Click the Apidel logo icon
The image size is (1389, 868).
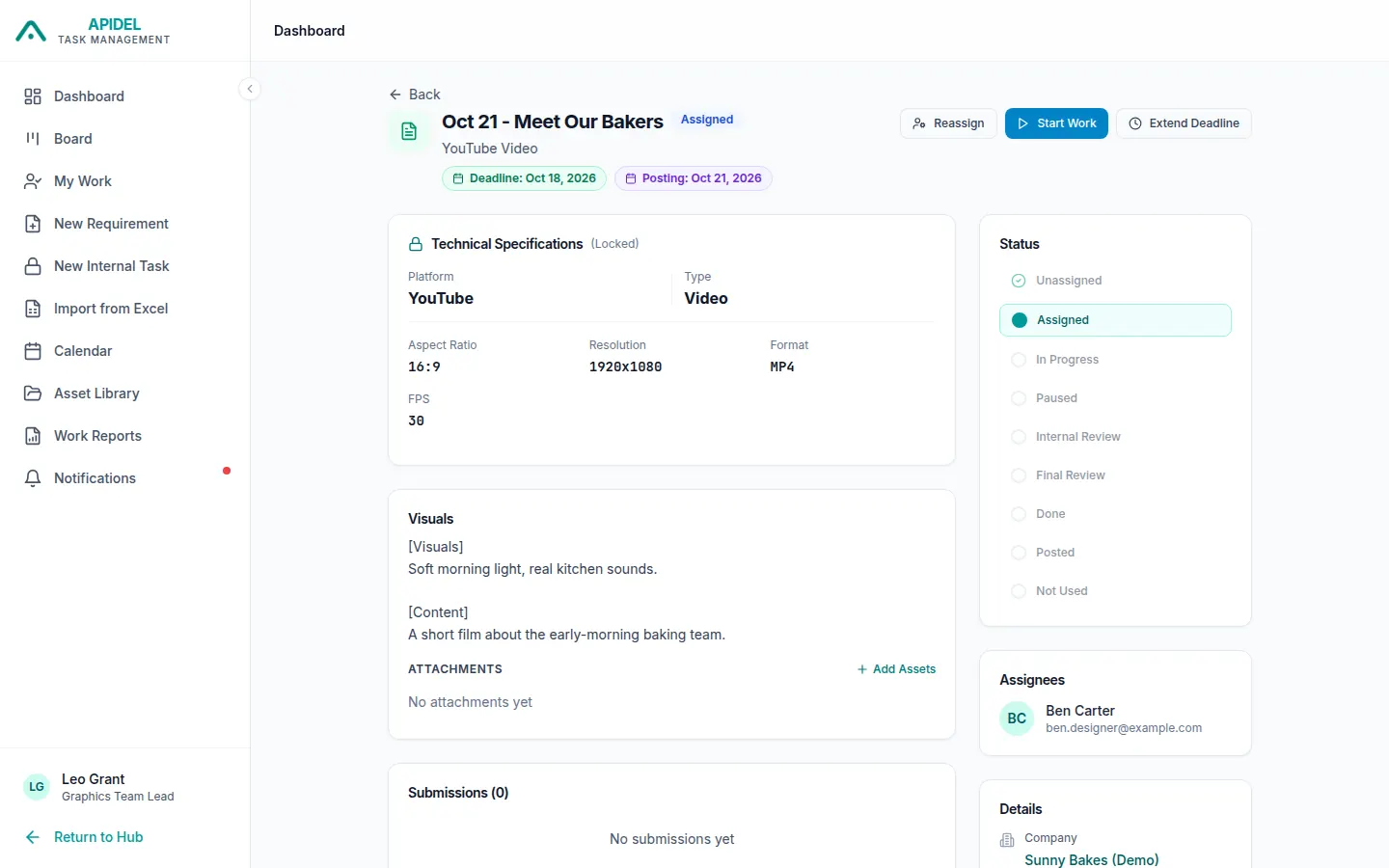pyautogui.click(x=31, y=31)
